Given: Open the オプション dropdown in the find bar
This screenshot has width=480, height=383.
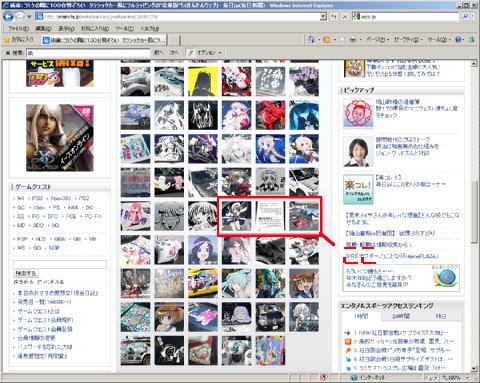Looking at the screenshot, I should point(204,53).
